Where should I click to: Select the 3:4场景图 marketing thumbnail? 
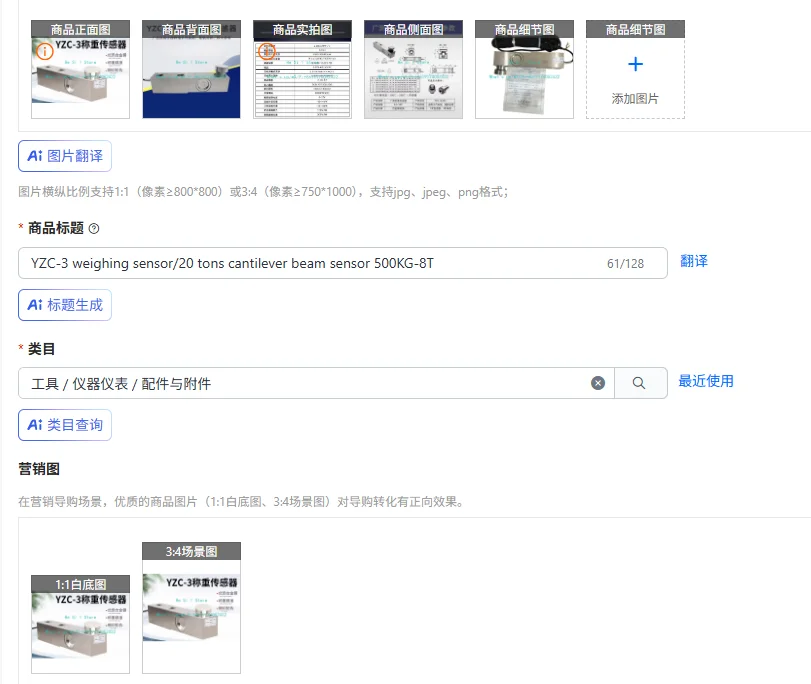(x=191, y=607)
